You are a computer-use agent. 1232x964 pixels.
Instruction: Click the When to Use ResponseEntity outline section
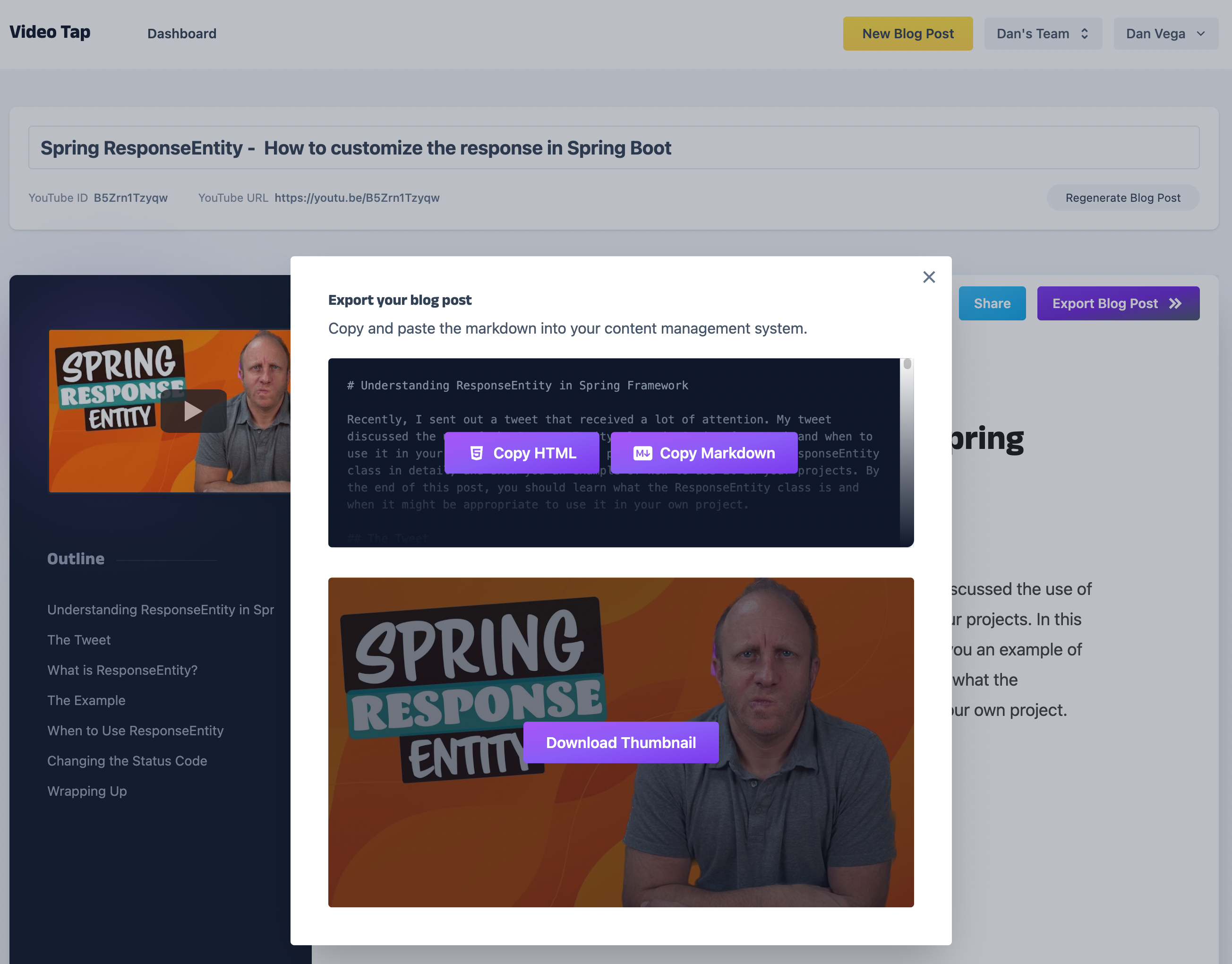pyautogui.click(x=135, y=730)
